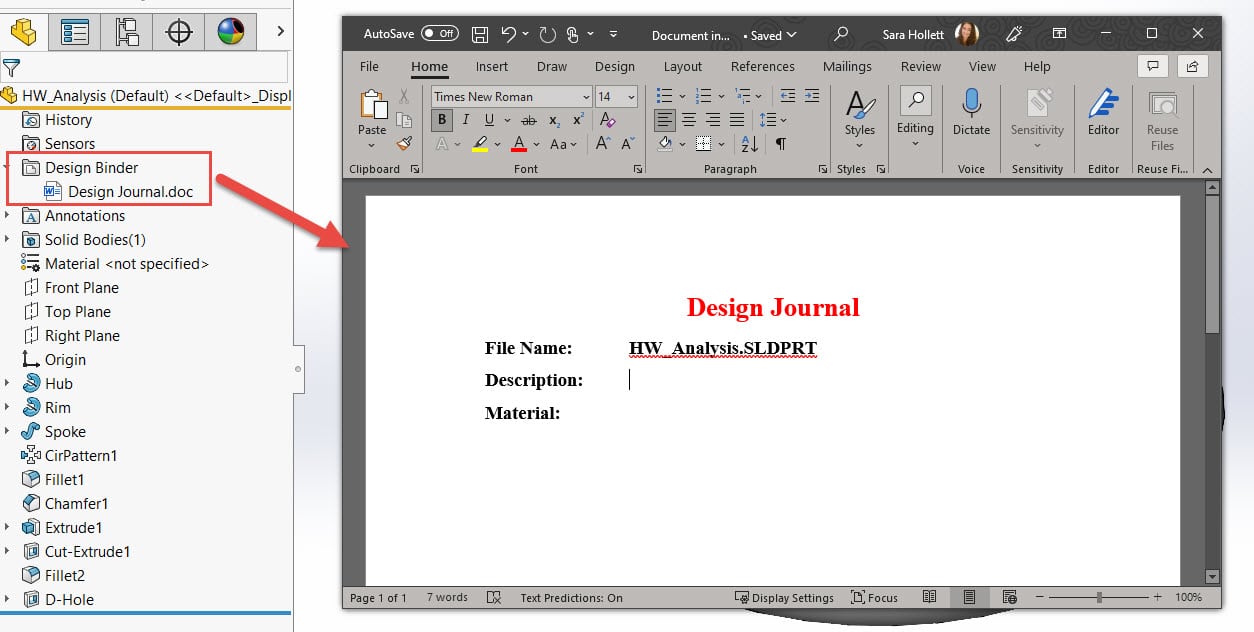Open the Dictate voice tool

[x=970, y=110]
